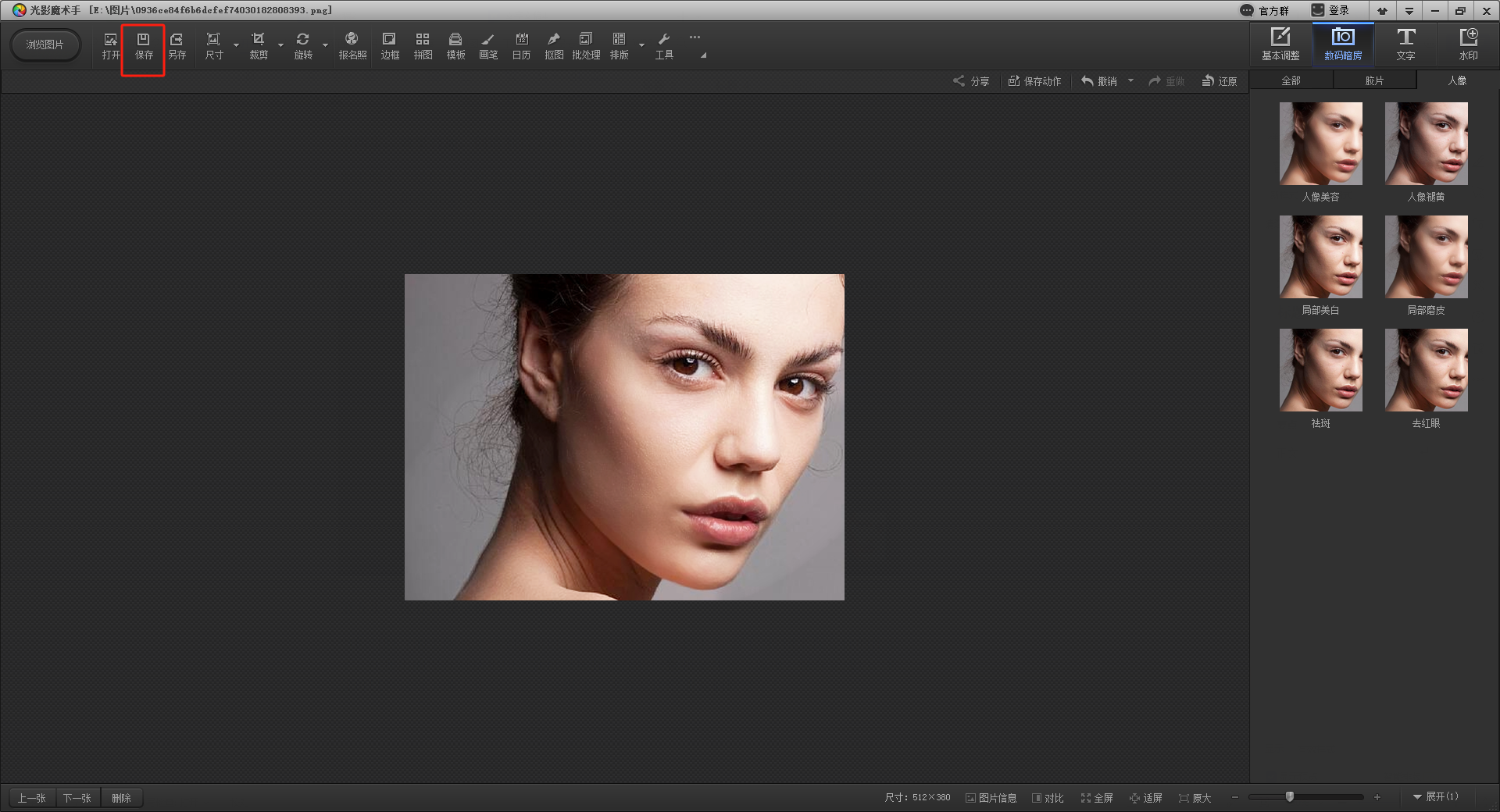Select the 画笔 brush tool
The width and height of the screenshot is (1500, 812).
[x=488, y=46]
